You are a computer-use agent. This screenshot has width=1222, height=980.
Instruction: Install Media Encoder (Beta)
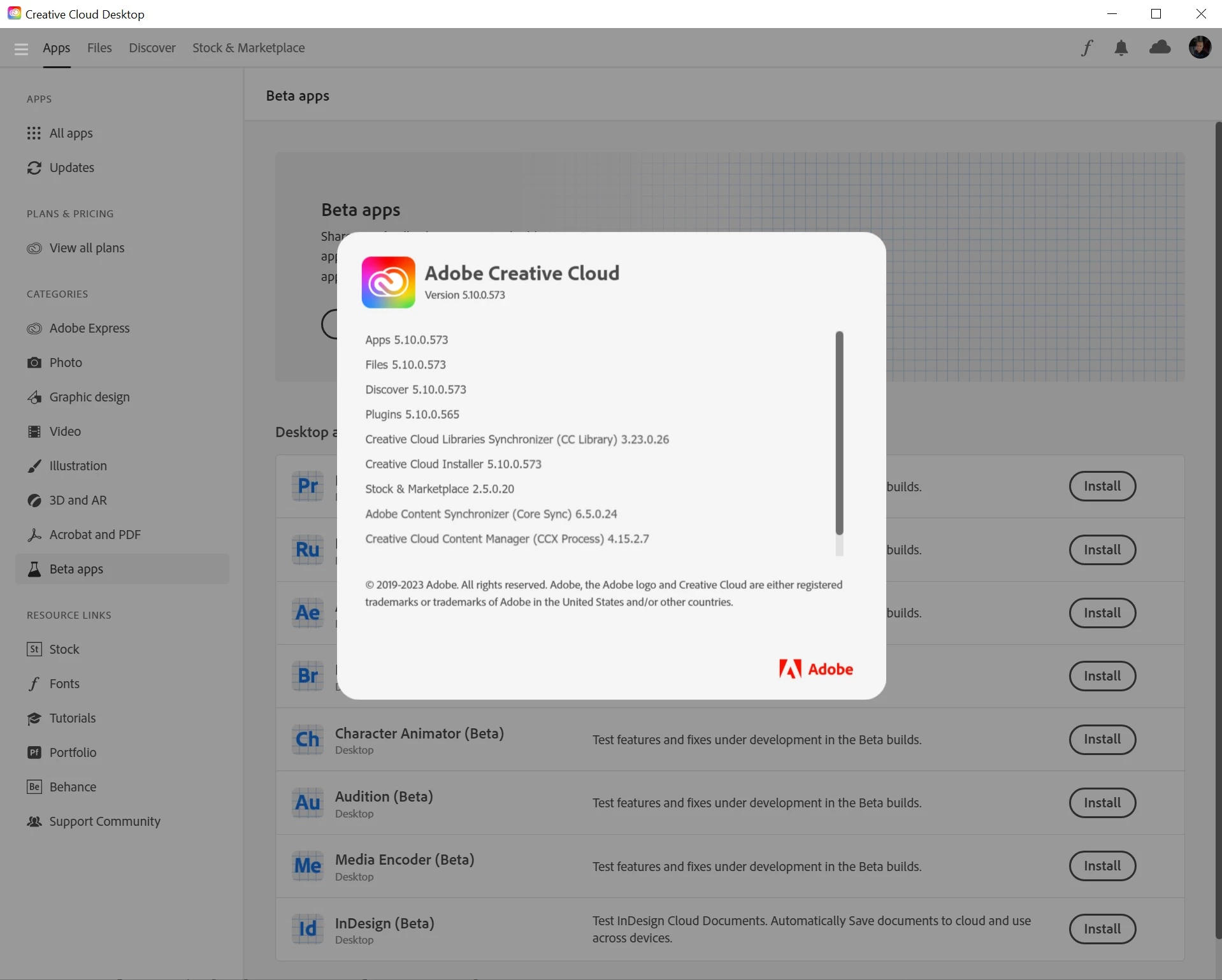[x=1102, y=866]
